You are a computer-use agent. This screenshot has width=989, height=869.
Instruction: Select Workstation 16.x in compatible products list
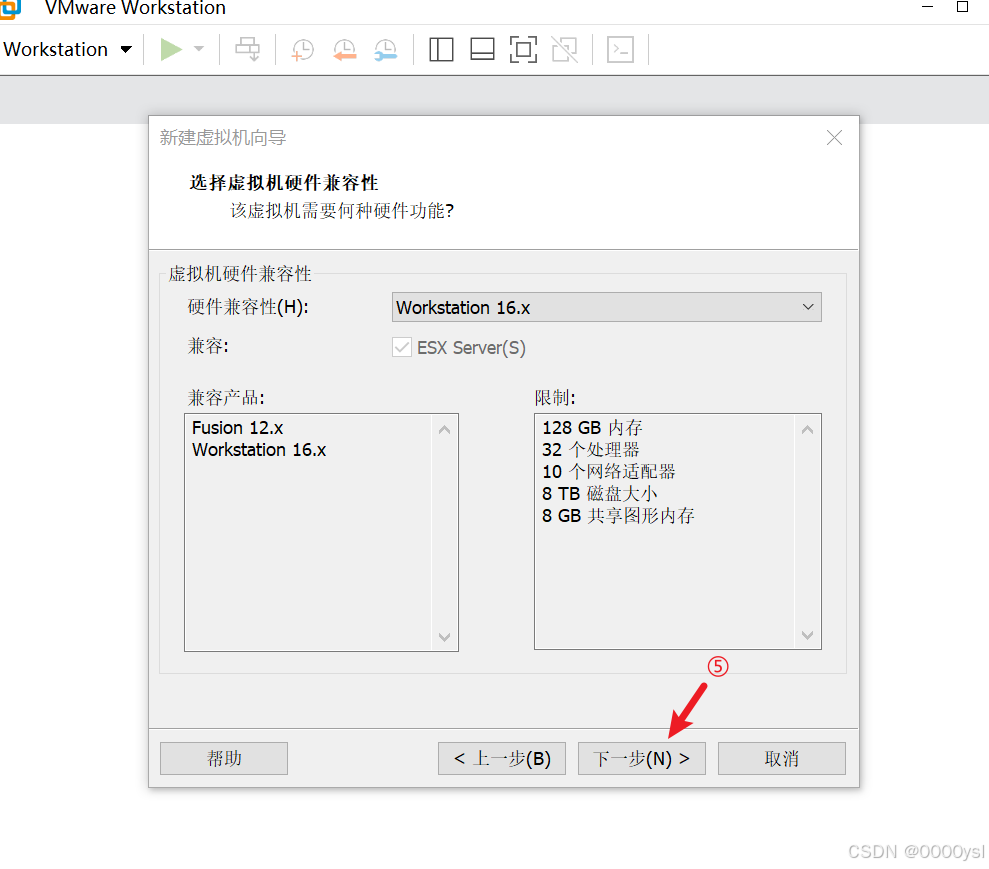pyautogui.click(x=259, y=450)
